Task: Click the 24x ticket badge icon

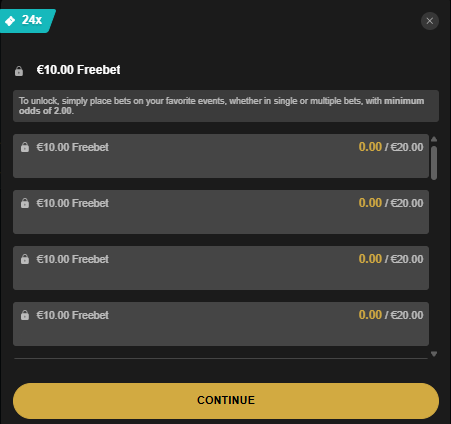Action: (x=10, y=21)
